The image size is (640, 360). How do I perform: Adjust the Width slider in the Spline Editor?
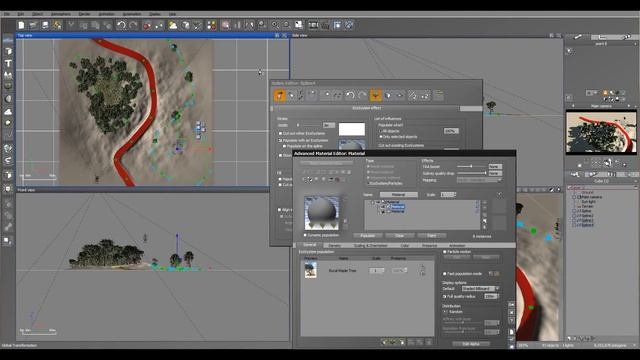(309, 125)
